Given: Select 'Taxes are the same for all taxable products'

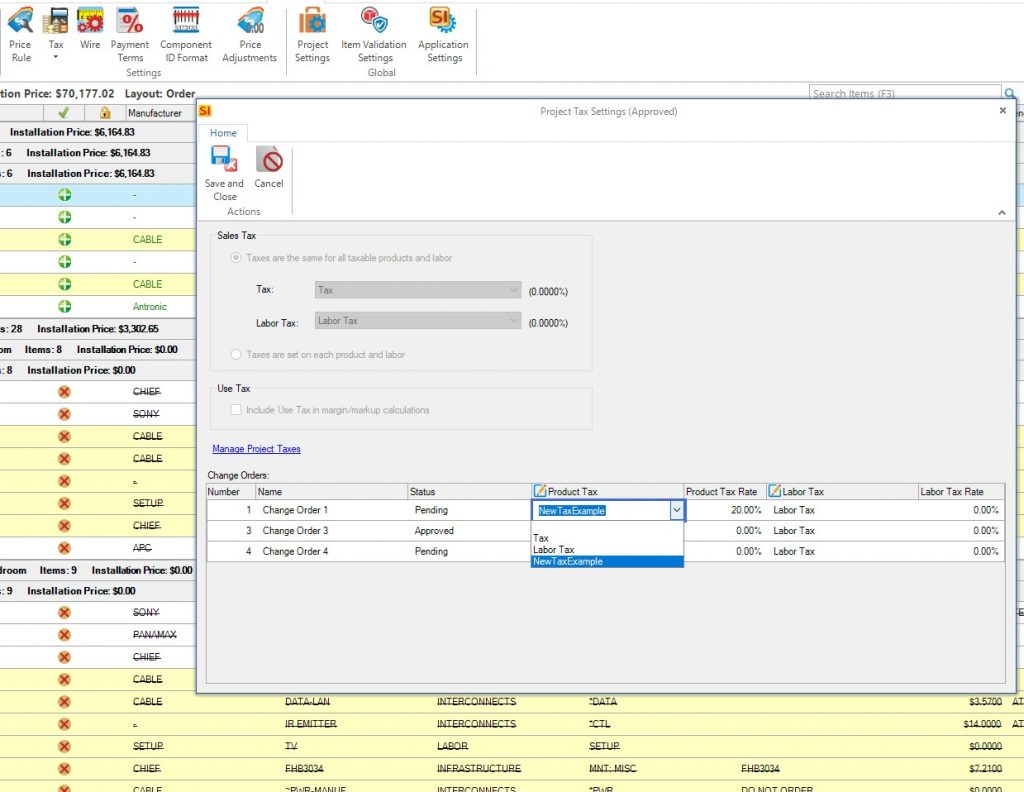Looking at the screenshot, I should (236, 255).
